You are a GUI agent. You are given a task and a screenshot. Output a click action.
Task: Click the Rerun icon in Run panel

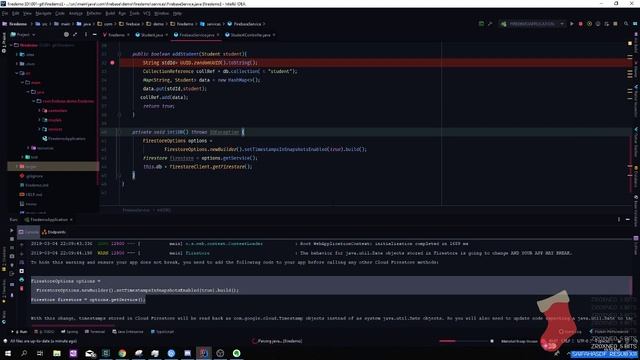point(12,231)
